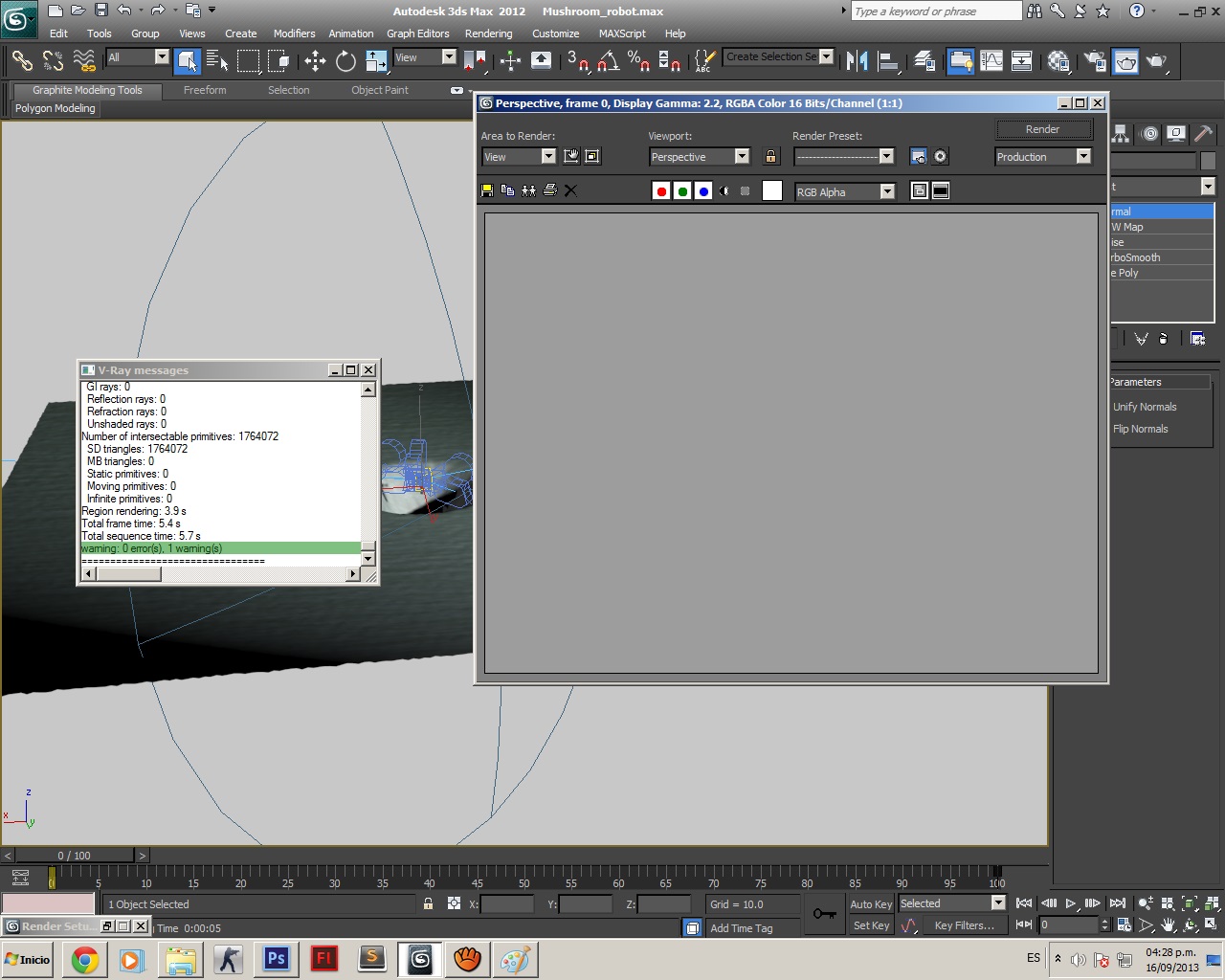Click the Align tool icon
Viewport: 1225px width, 980px height.
(x=888, y=60)
